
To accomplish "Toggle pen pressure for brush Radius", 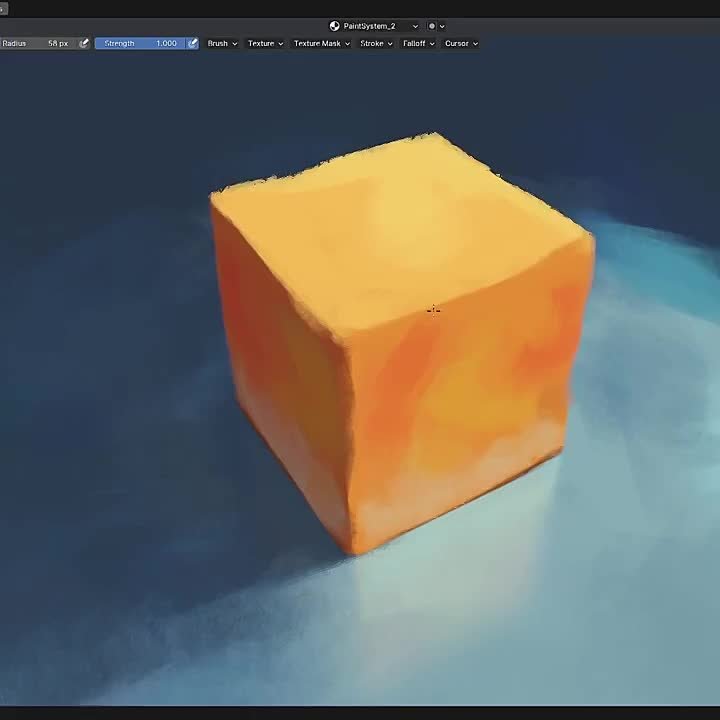I will (84, 44).
